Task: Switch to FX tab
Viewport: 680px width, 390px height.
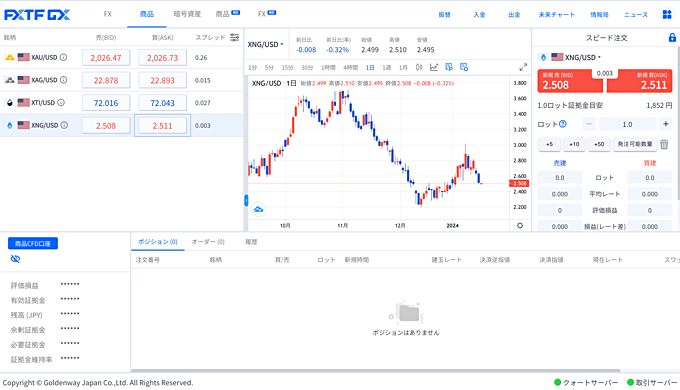Action: [108, 14]
